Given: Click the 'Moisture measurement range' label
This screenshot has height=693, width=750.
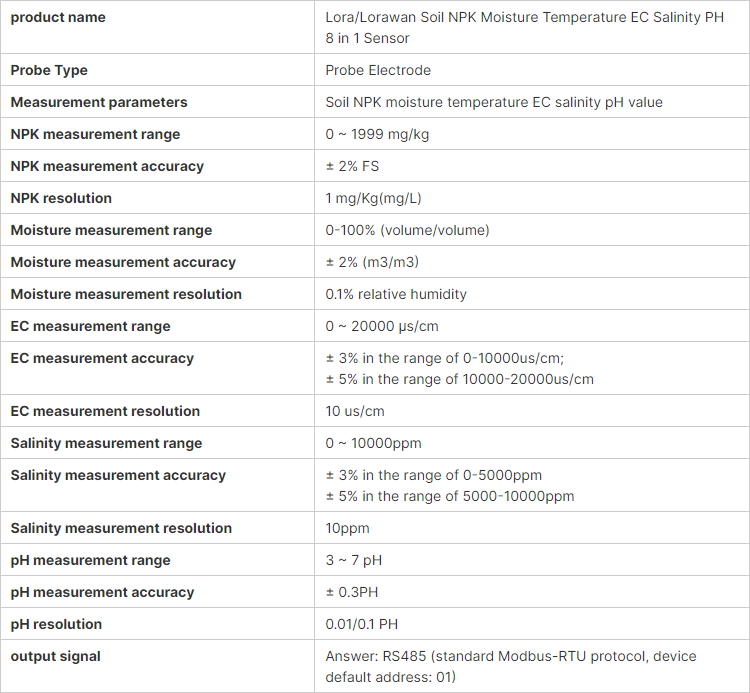Looking at the screenshot, I should (x=111, y=231).
